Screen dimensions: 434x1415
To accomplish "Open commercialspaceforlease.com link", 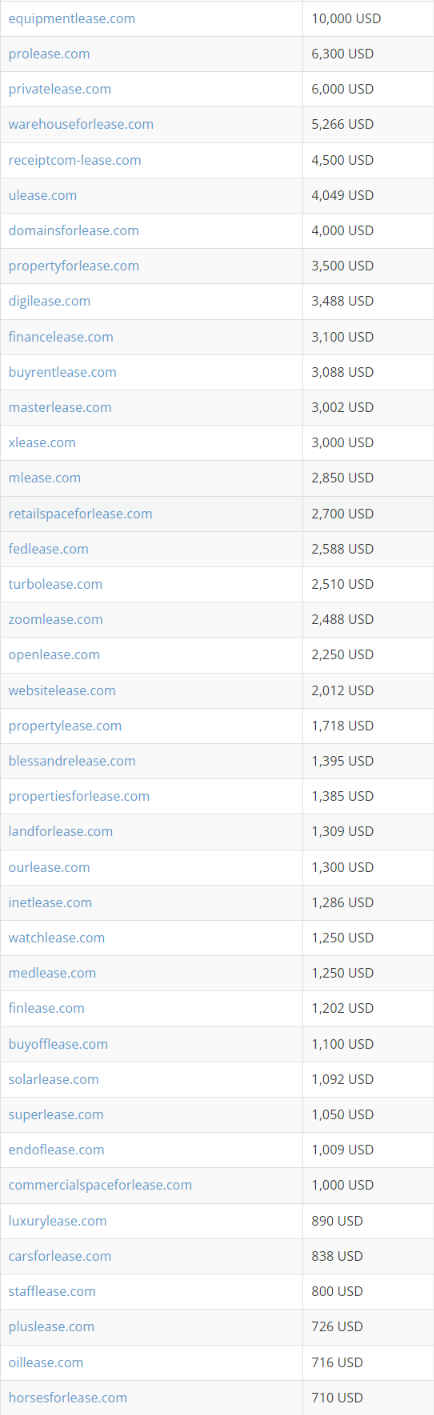I will [x=100, y=1185].
